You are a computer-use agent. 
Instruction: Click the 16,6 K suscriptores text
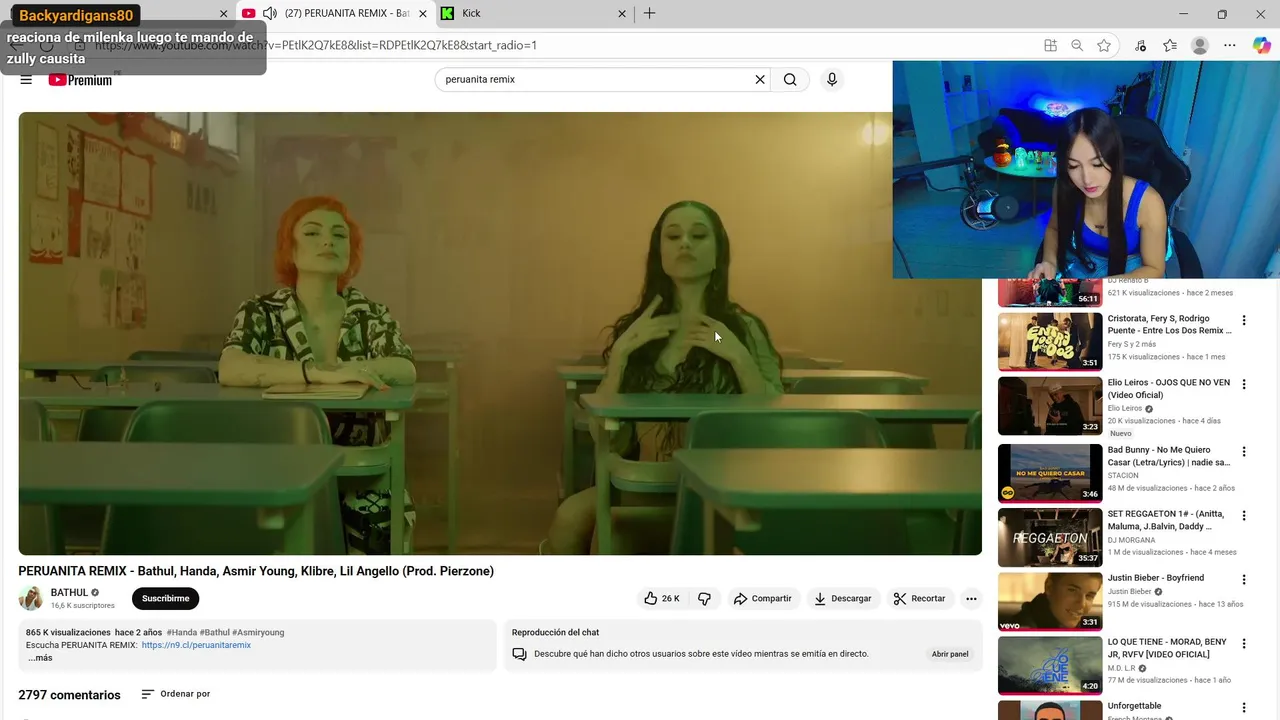point(83,606)
